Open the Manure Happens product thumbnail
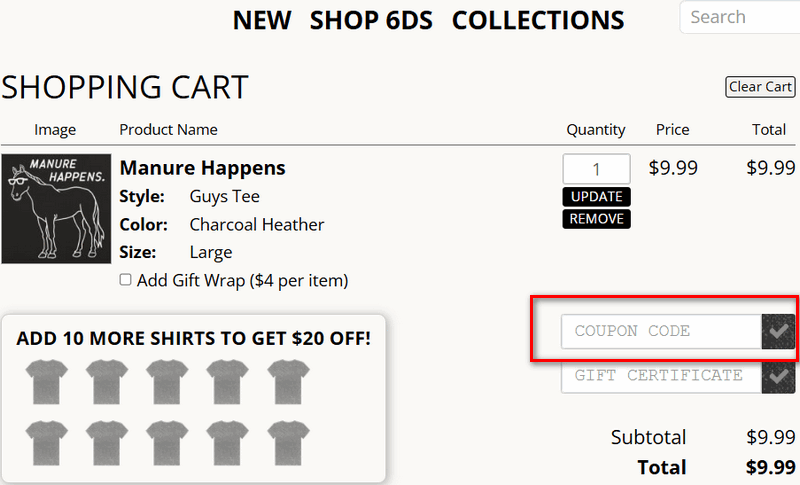800x485 pixels. point(56,208)
